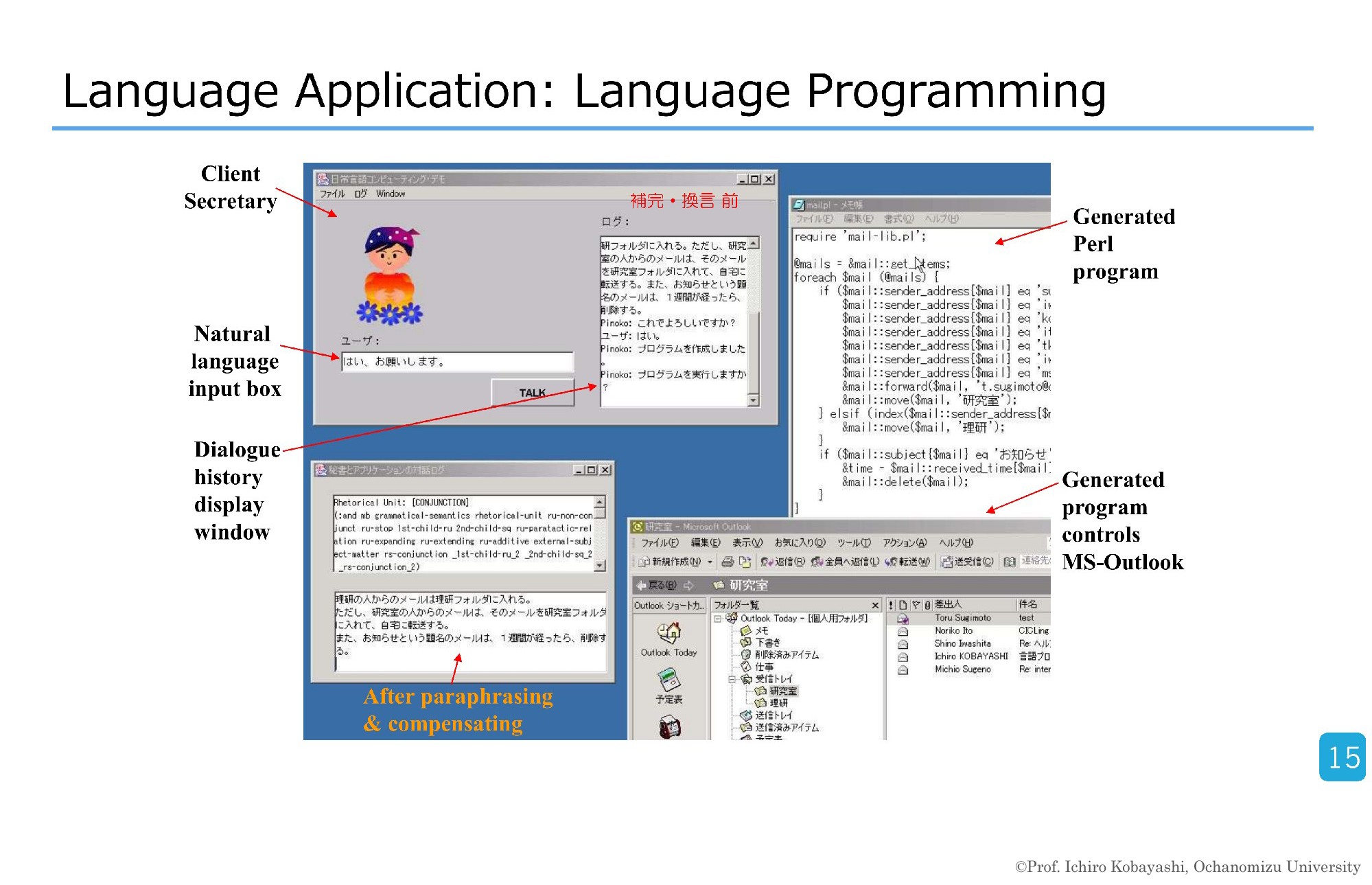This screenshot has height=885, width=1372.
Task: Open the Tools (ツール) menu in Outlook
Action: (853, 542)
